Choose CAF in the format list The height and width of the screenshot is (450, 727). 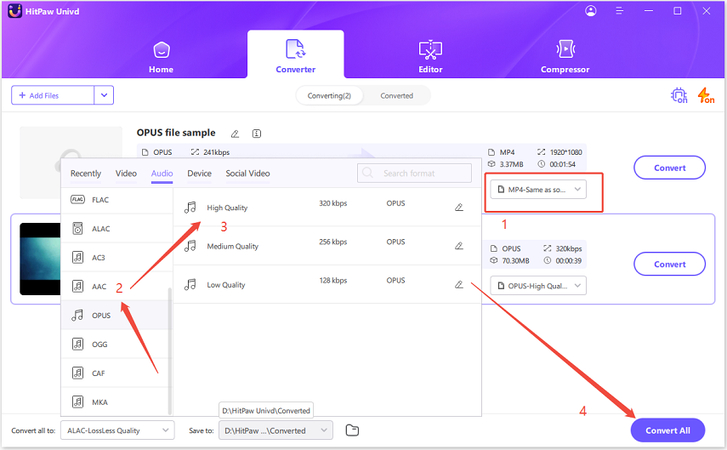pyautogui.click(x=116, y=373)
